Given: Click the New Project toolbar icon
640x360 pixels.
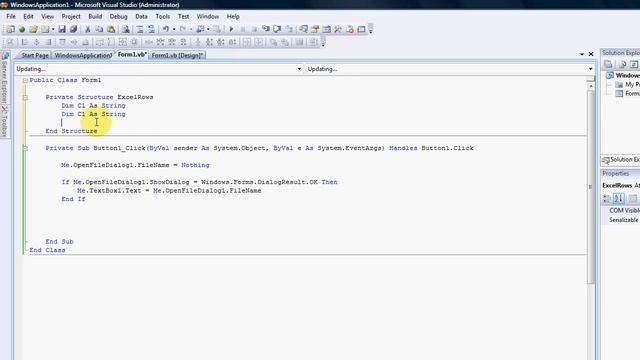Looking at the screenshot, I should coord(10,29).
